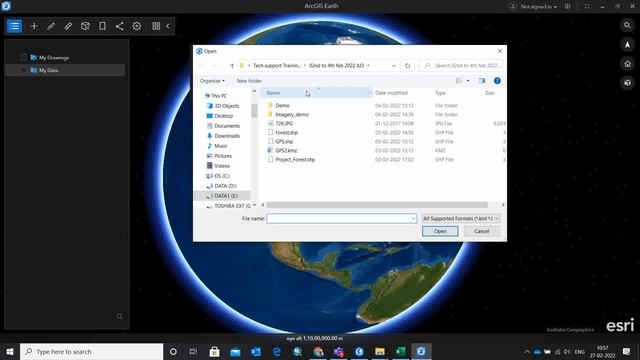Screen dimensions: 640x360
Task: Collapse the toolbar with the chevron arrow
Action: pyautogui.click(x=168, y=26)
